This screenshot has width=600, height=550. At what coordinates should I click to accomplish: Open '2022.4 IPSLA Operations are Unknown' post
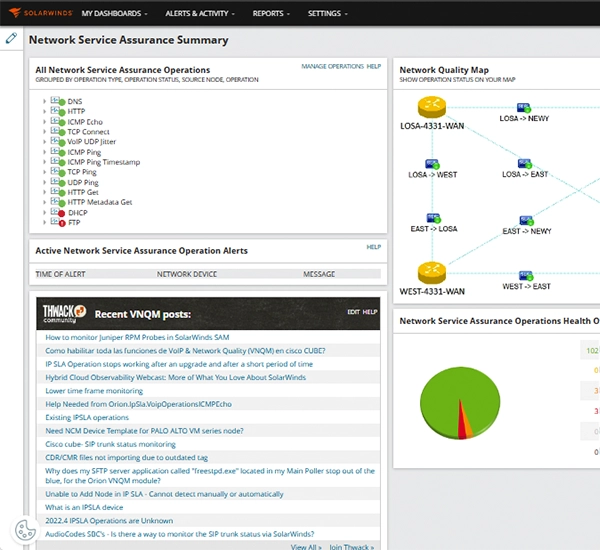[109, 521]
